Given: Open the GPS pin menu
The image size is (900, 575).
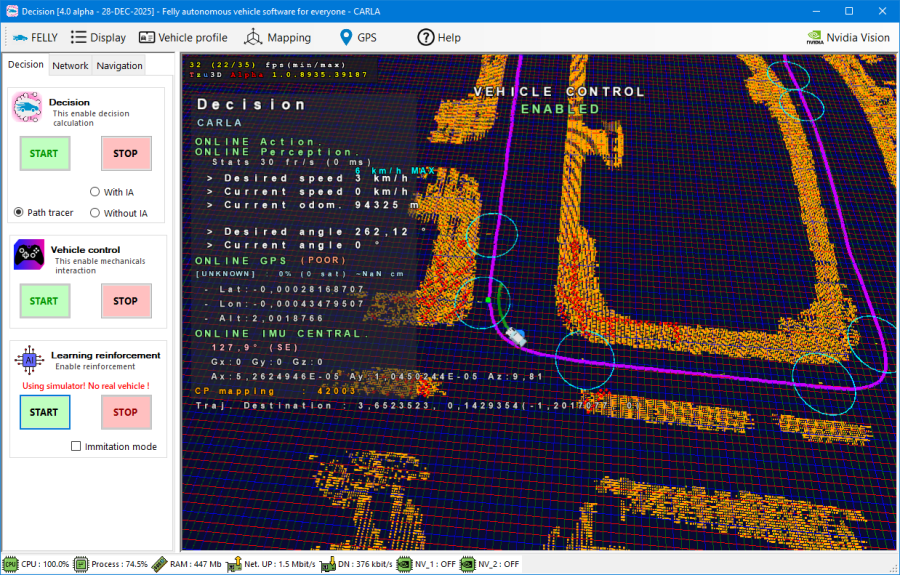Looking at the screenshot, I should pos(346,37).
